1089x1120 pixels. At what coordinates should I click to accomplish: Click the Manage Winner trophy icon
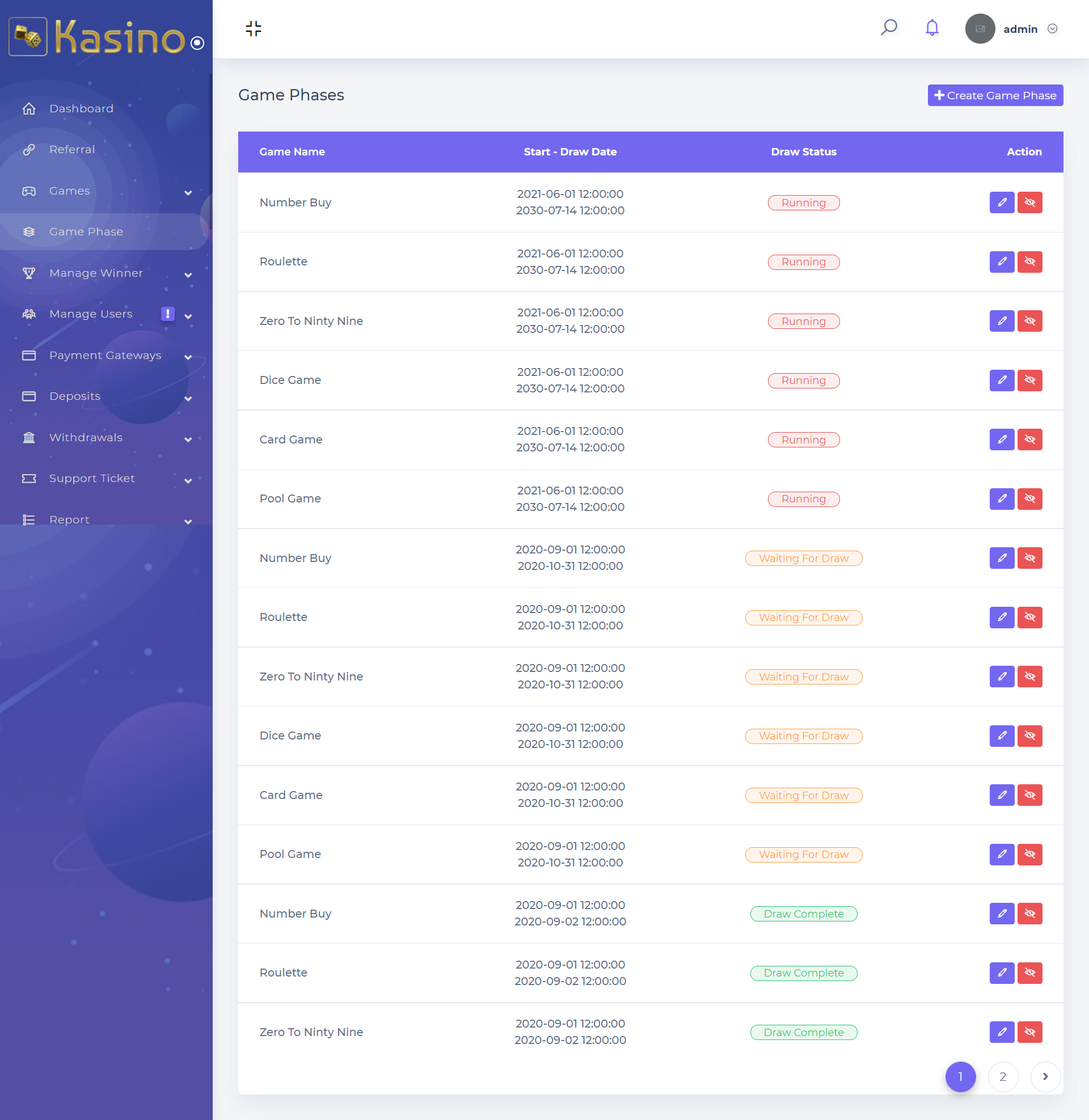pos(29,273)
